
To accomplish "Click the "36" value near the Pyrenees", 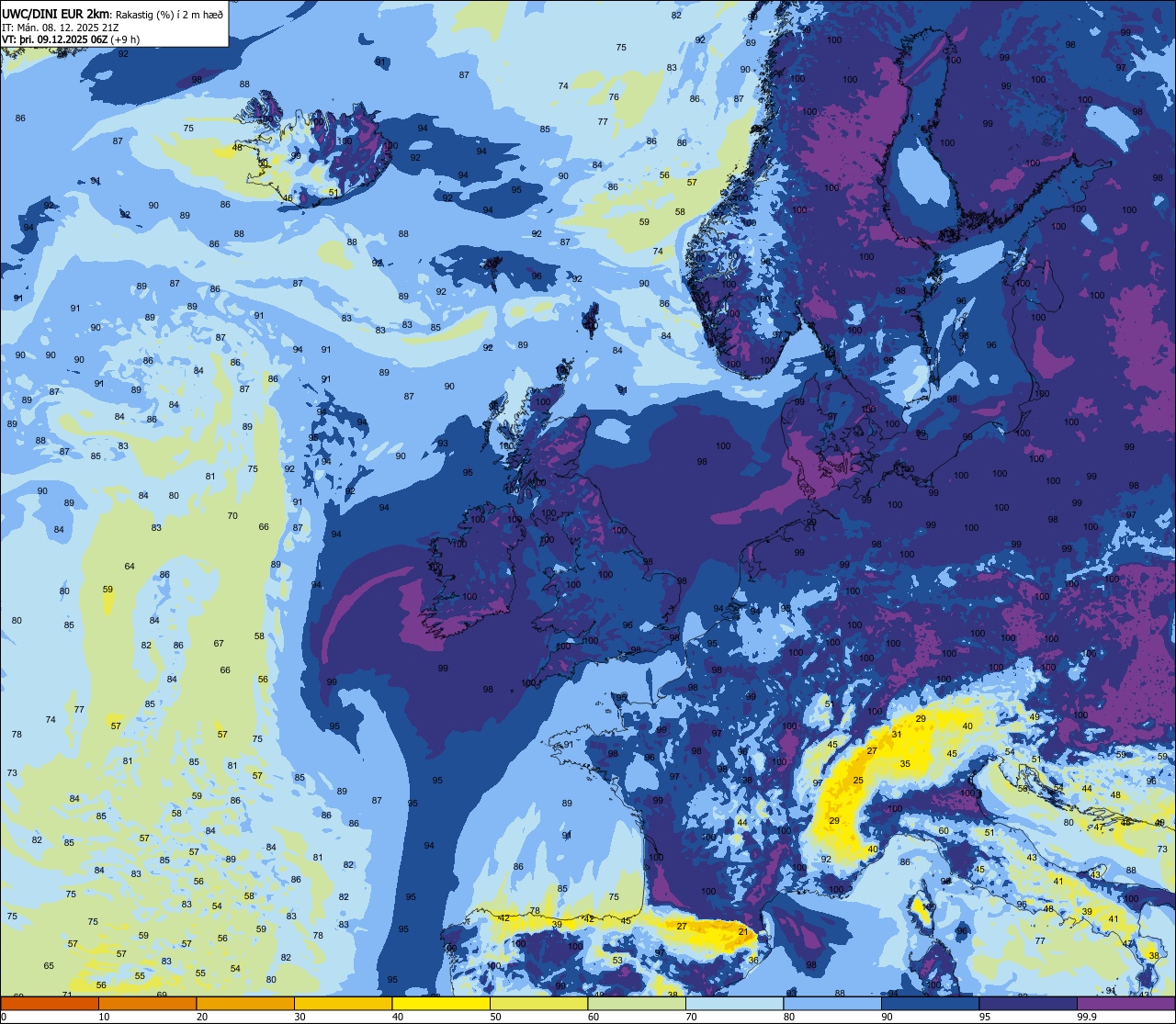I will pos(753,960).
